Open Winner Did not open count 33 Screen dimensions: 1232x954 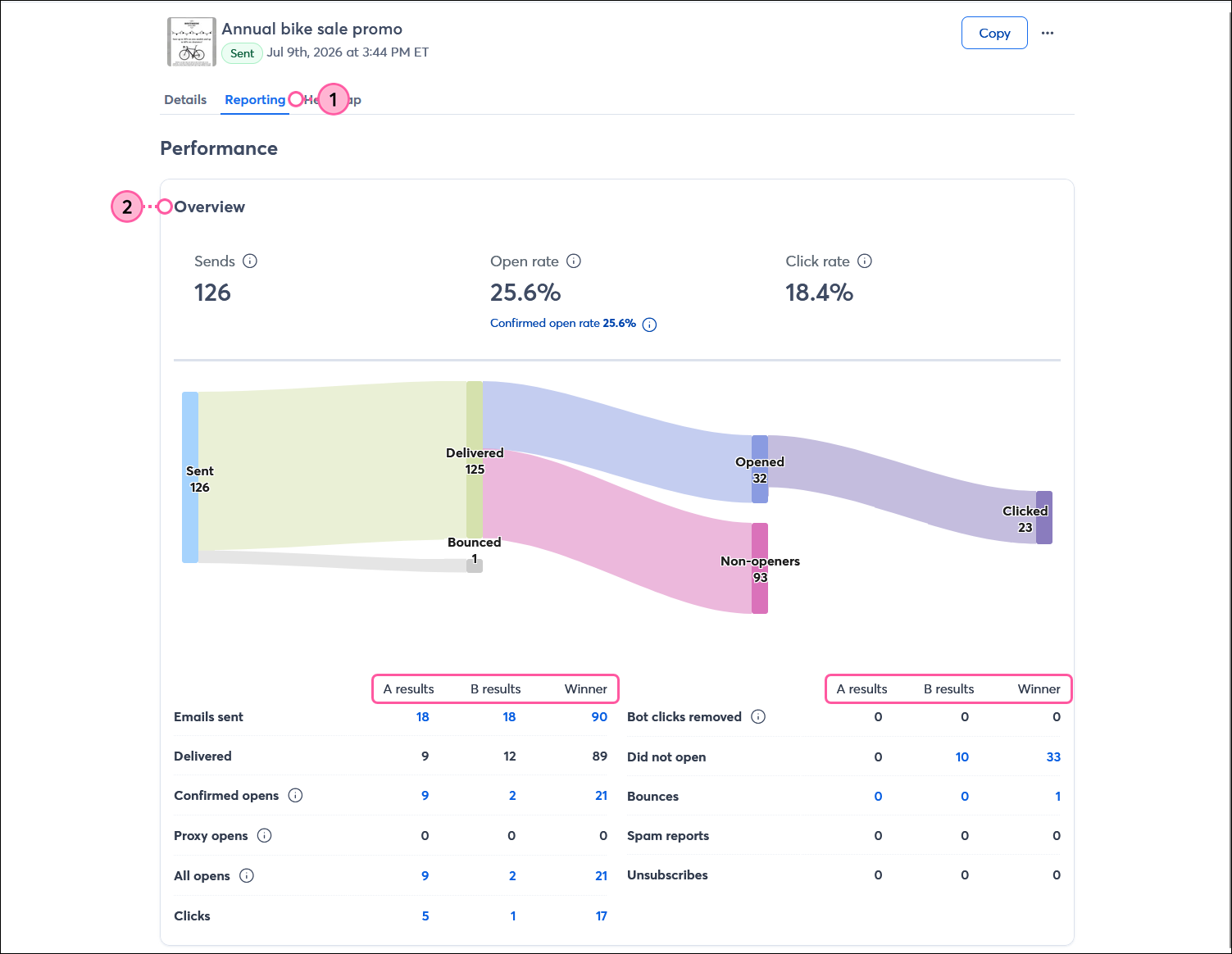(1053, 756)
